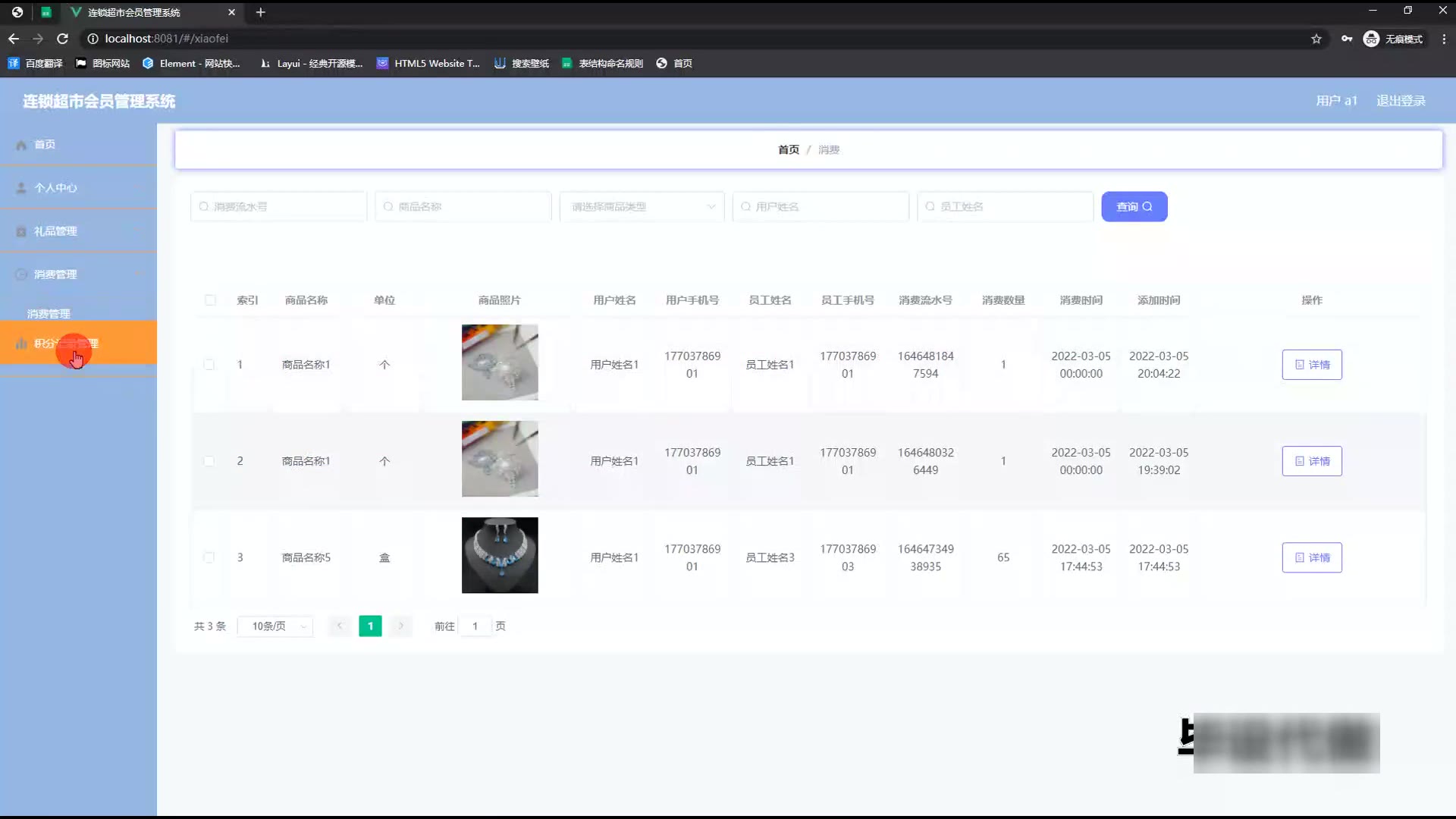Click the gift management sidebar icon
1456x819 pixels.
coord(21,231)
